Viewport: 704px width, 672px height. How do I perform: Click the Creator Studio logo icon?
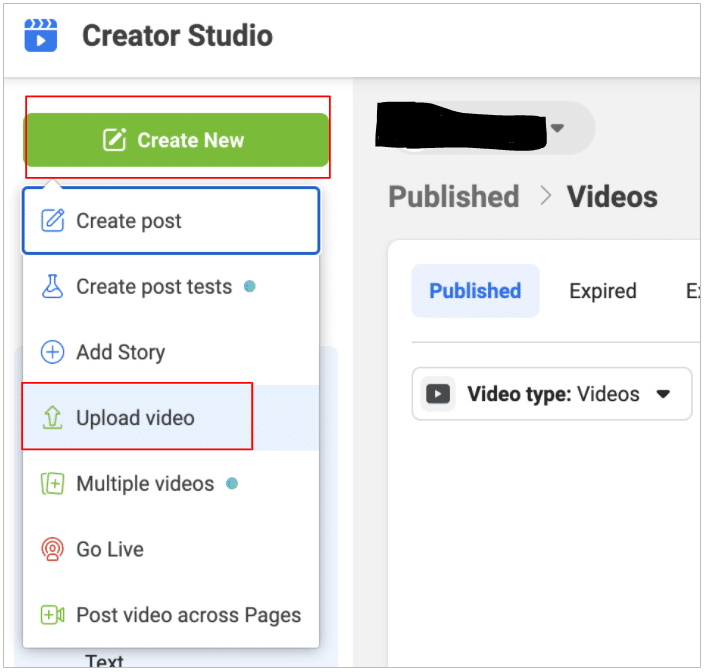point(40,35)
